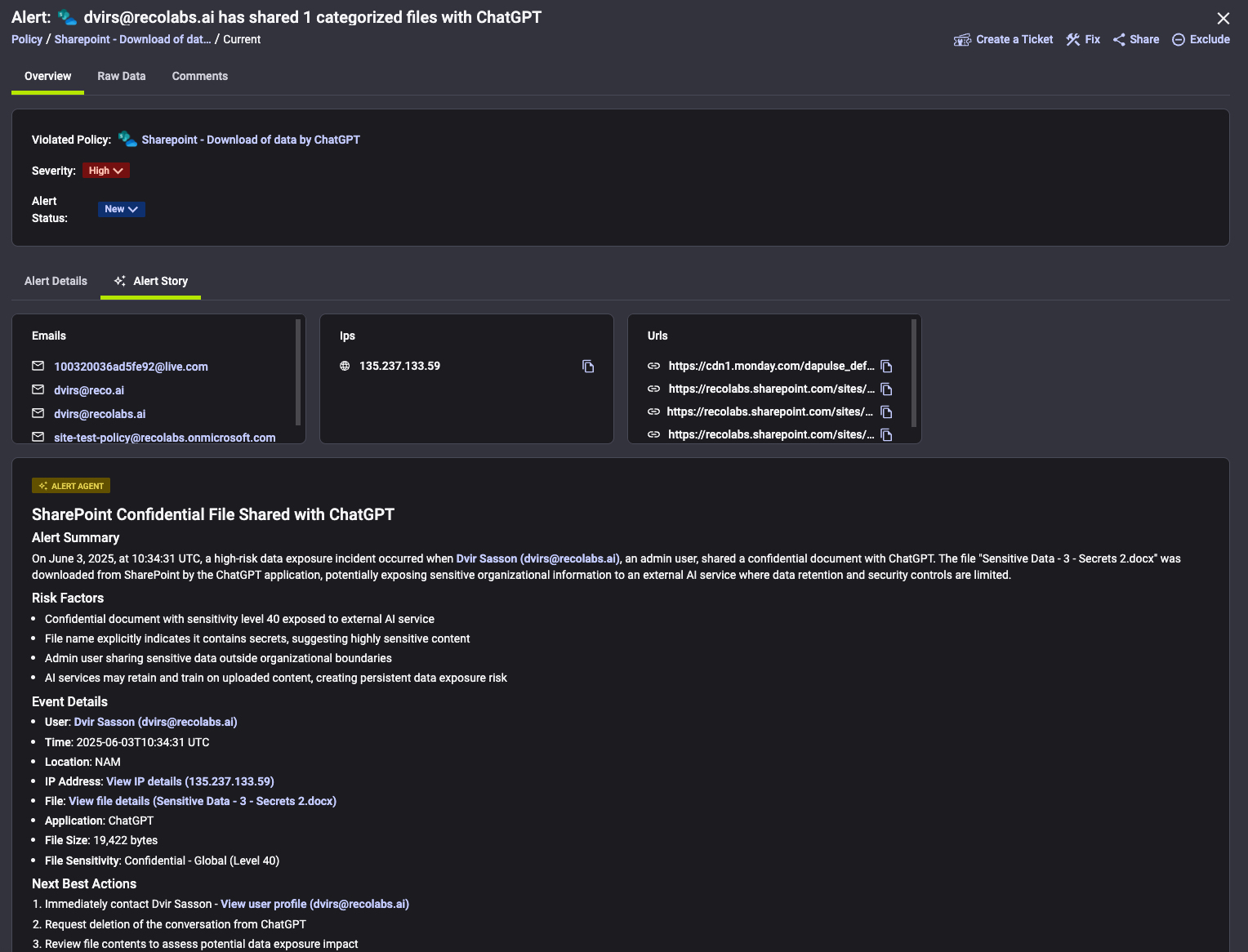Click the Fix wrench icon

1073,40
